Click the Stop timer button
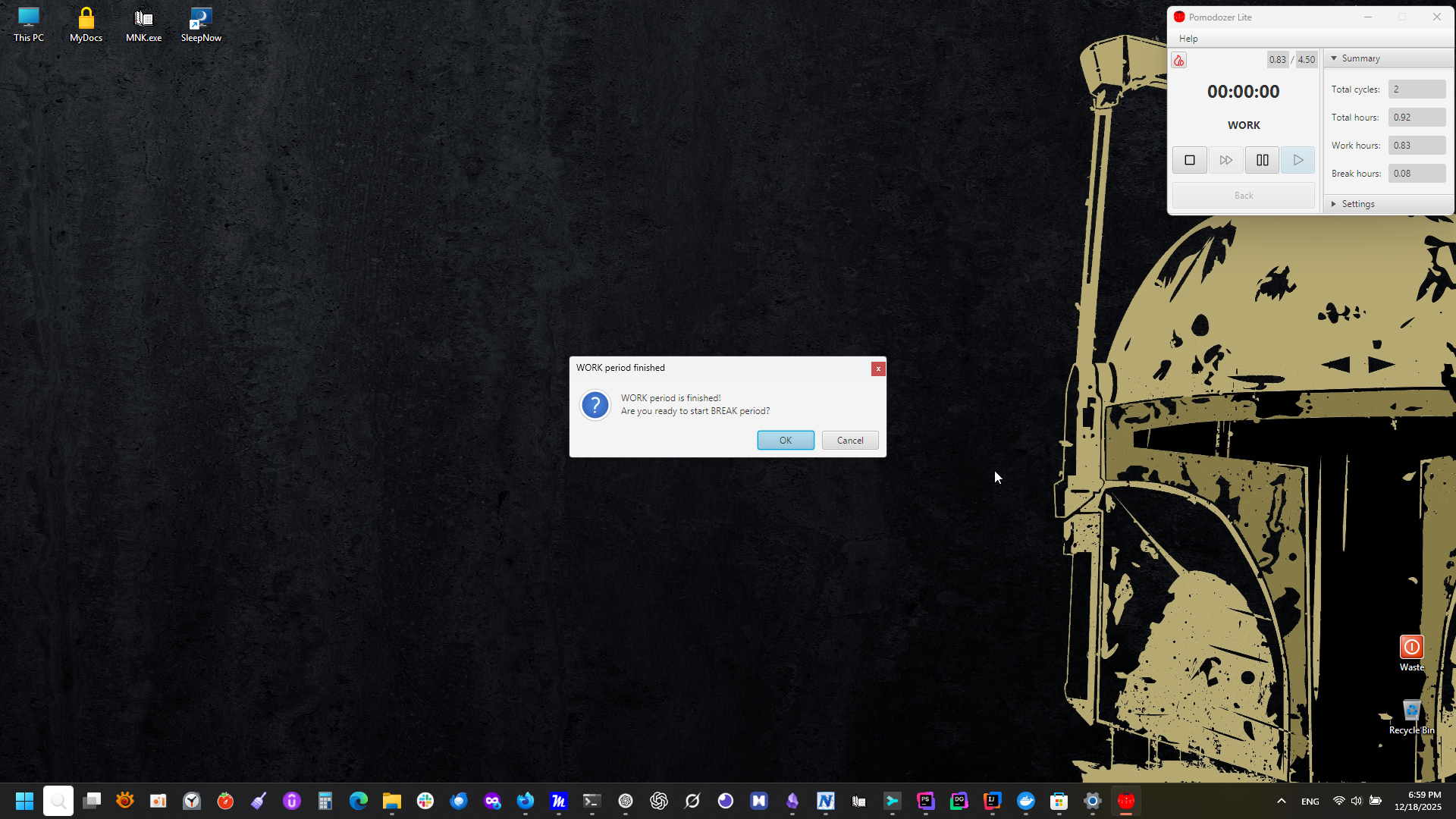This screenshot has width=1456, height=819. pos(1189,160)
